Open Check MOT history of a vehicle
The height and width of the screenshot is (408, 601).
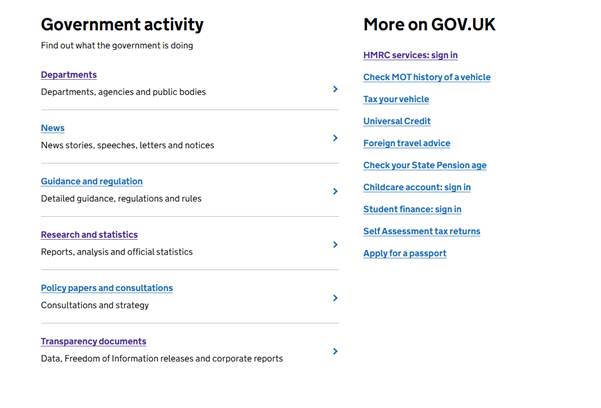point(427,77)
